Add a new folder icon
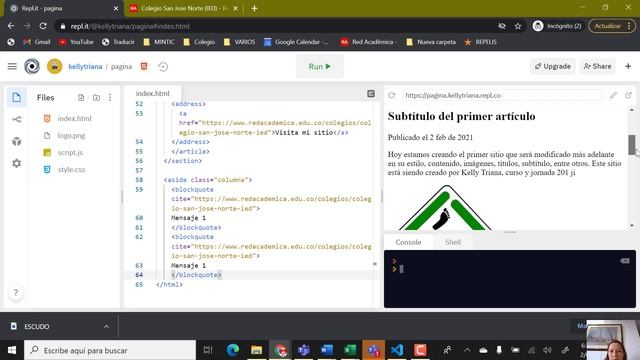The image size is (640, 360). tap(96, 98)
